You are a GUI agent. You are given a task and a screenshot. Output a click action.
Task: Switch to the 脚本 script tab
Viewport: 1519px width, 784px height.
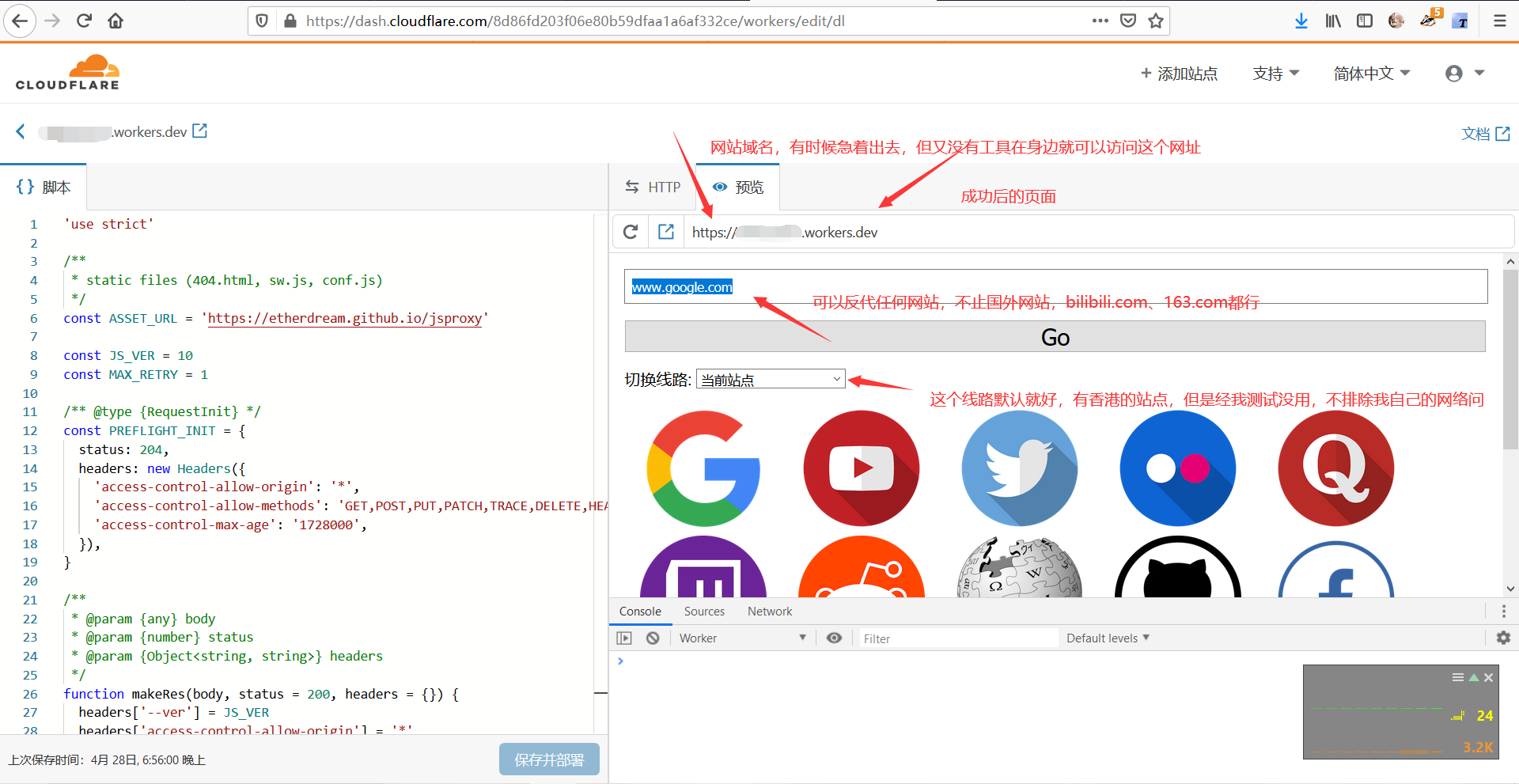pyautogui.click(x=44, y=187)
